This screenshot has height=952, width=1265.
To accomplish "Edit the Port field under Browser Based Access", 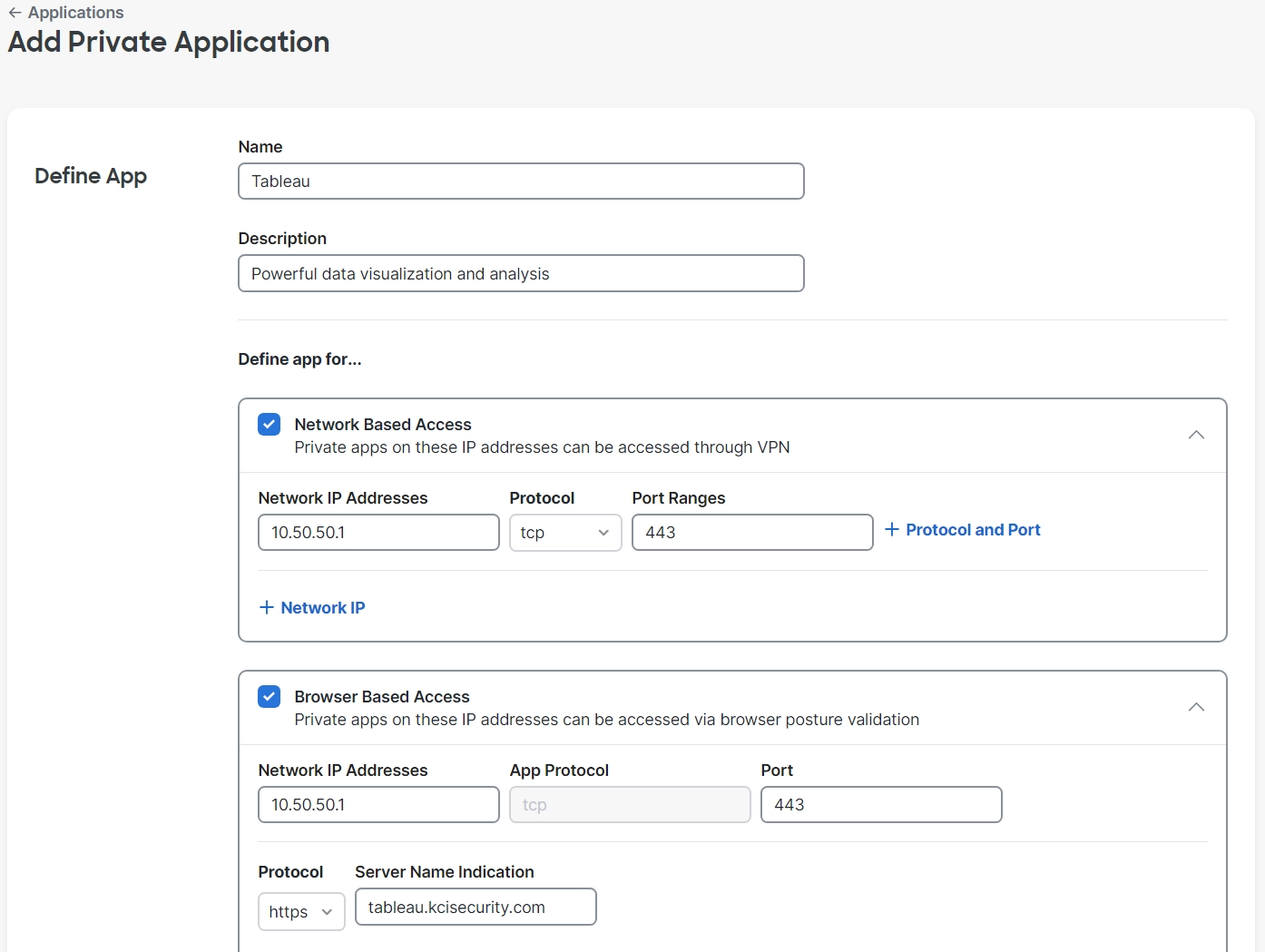I will [x=881, y=805].
